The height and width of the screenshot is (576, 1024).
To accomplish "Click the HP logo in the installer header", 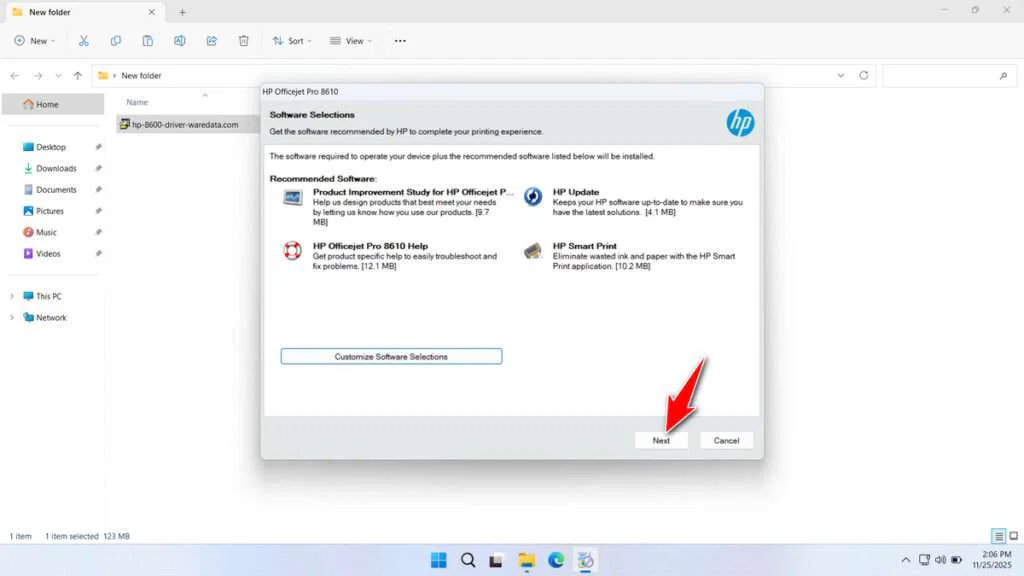I will 741,122.
